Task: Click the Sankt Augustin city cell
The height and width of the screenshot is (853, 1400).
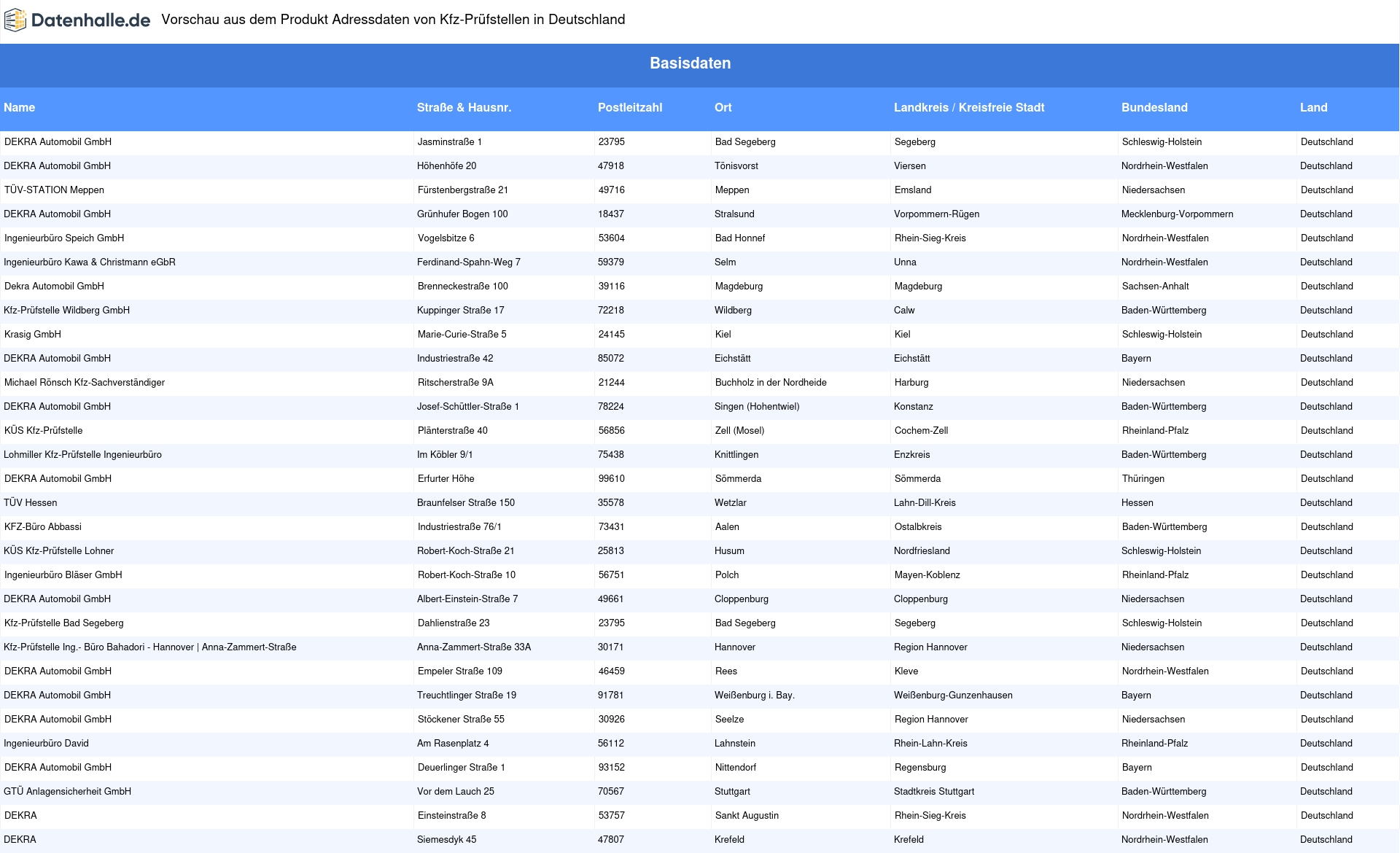Action: 747,815
